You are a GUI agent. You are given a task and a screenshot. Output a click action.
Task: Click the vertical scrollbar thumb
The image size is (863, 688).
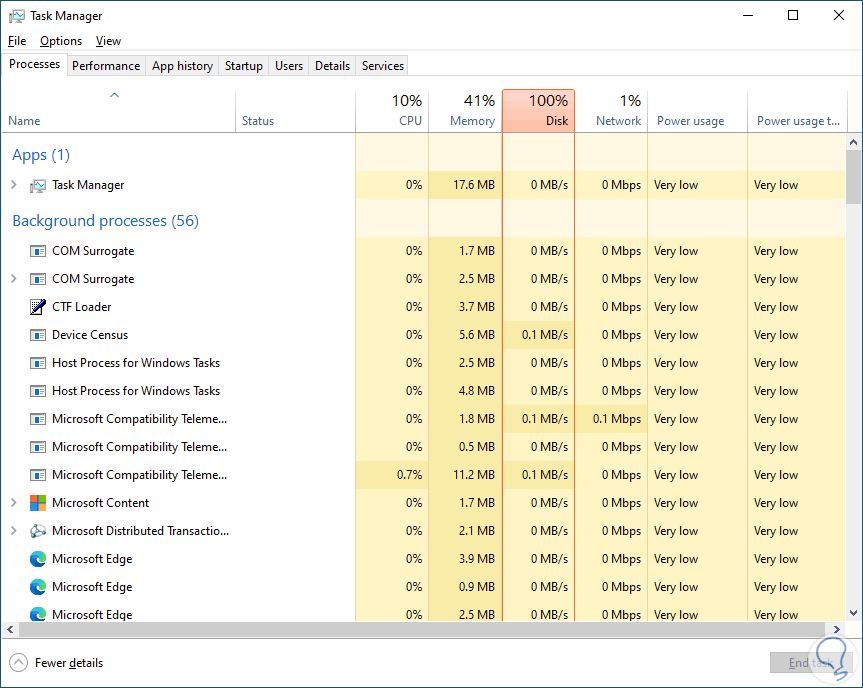853,176
